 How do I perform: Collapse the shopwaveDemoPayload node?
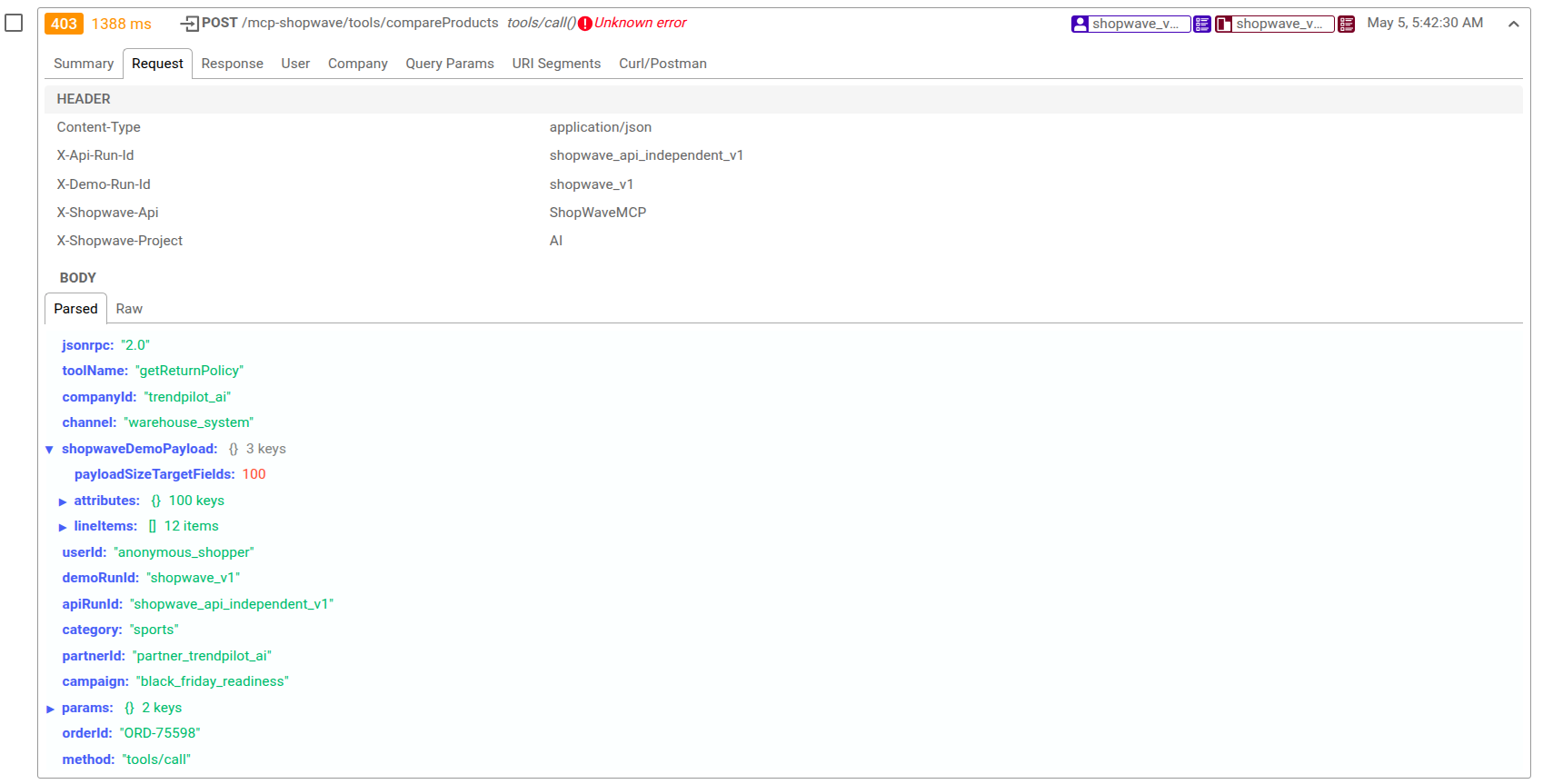pyautogui.click(x=49, y=450)
